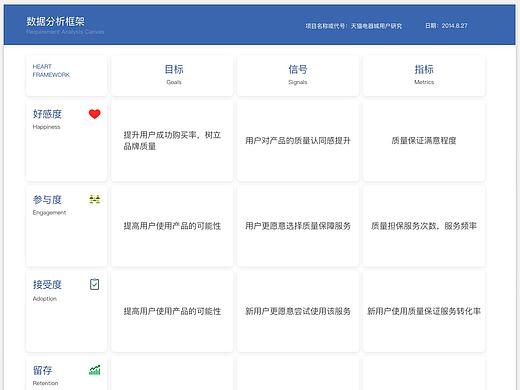Click the cell 提升用户成功购买率，树立品牌质量
The image size is (520, 390).
(172, 140)
